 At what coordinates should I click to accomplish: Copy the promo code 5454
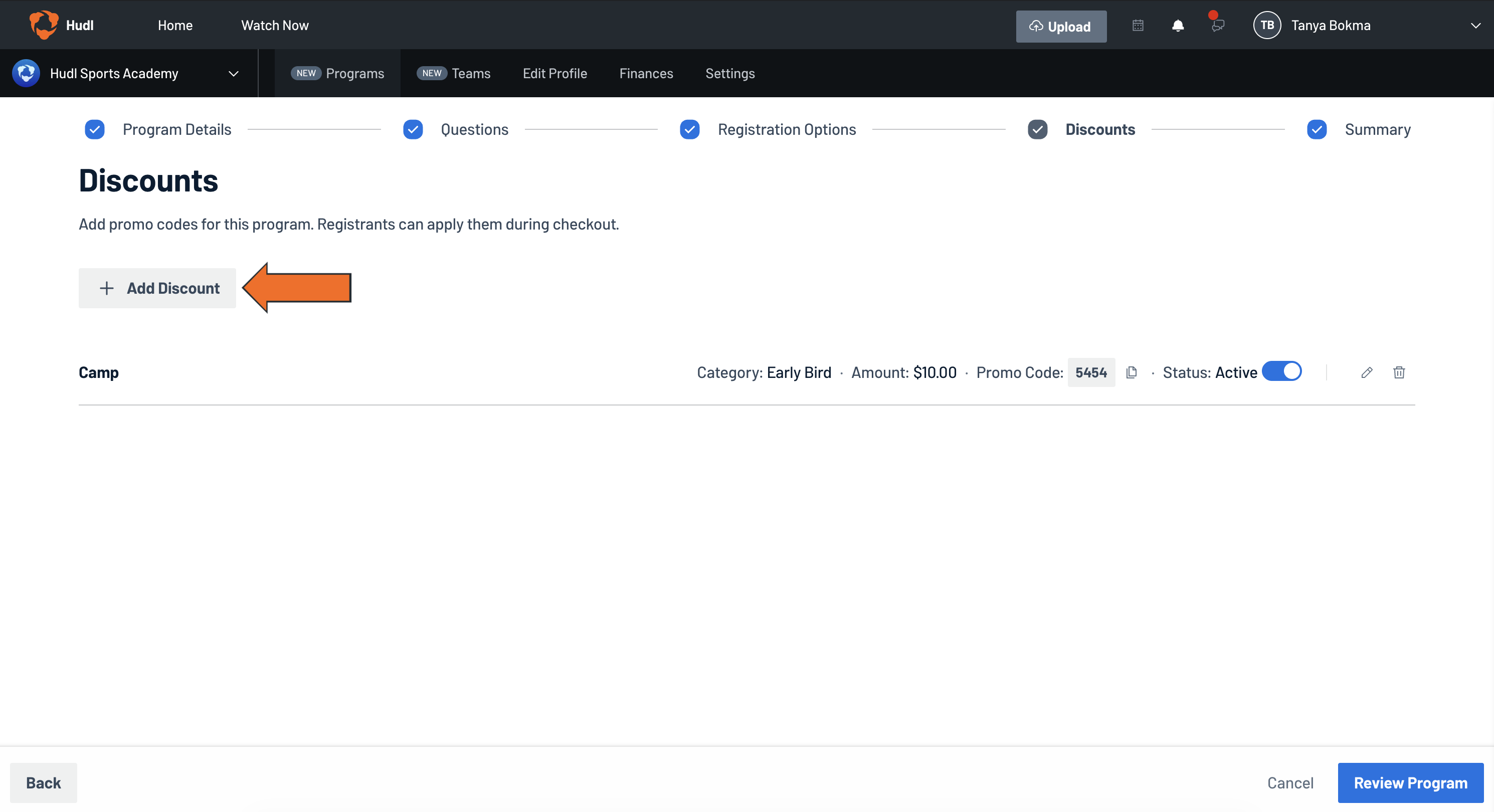tap(1131, 372)
